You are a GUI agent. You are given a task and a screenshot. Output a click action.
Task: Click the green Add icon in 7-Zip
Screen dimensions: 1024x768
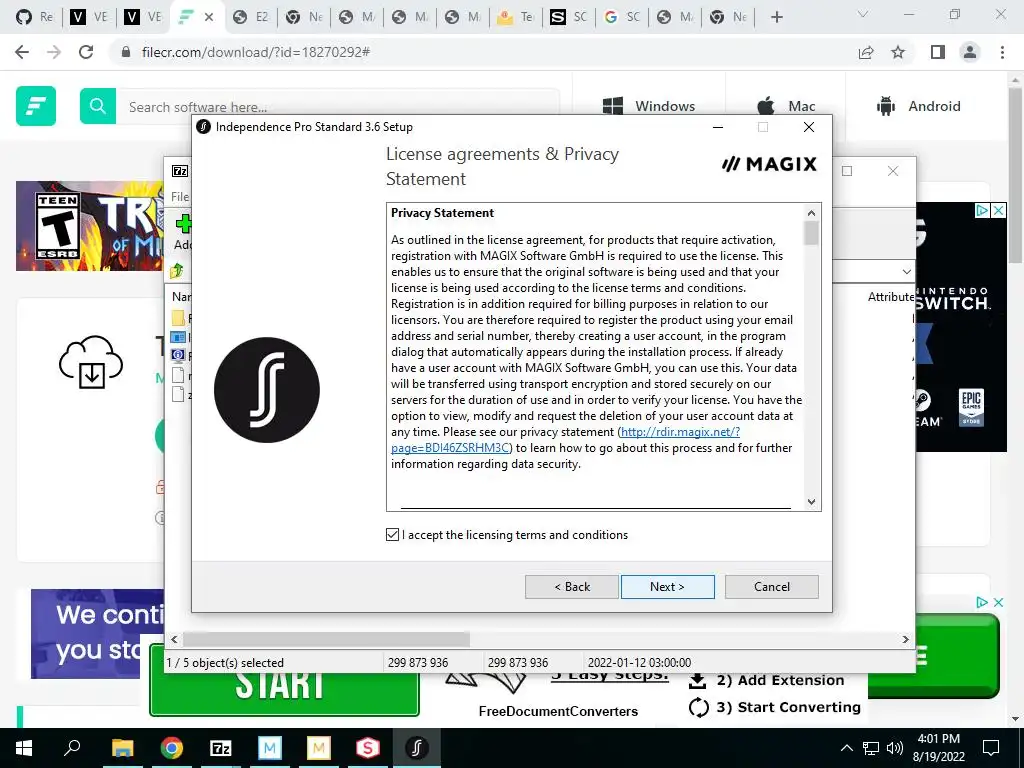184,223
